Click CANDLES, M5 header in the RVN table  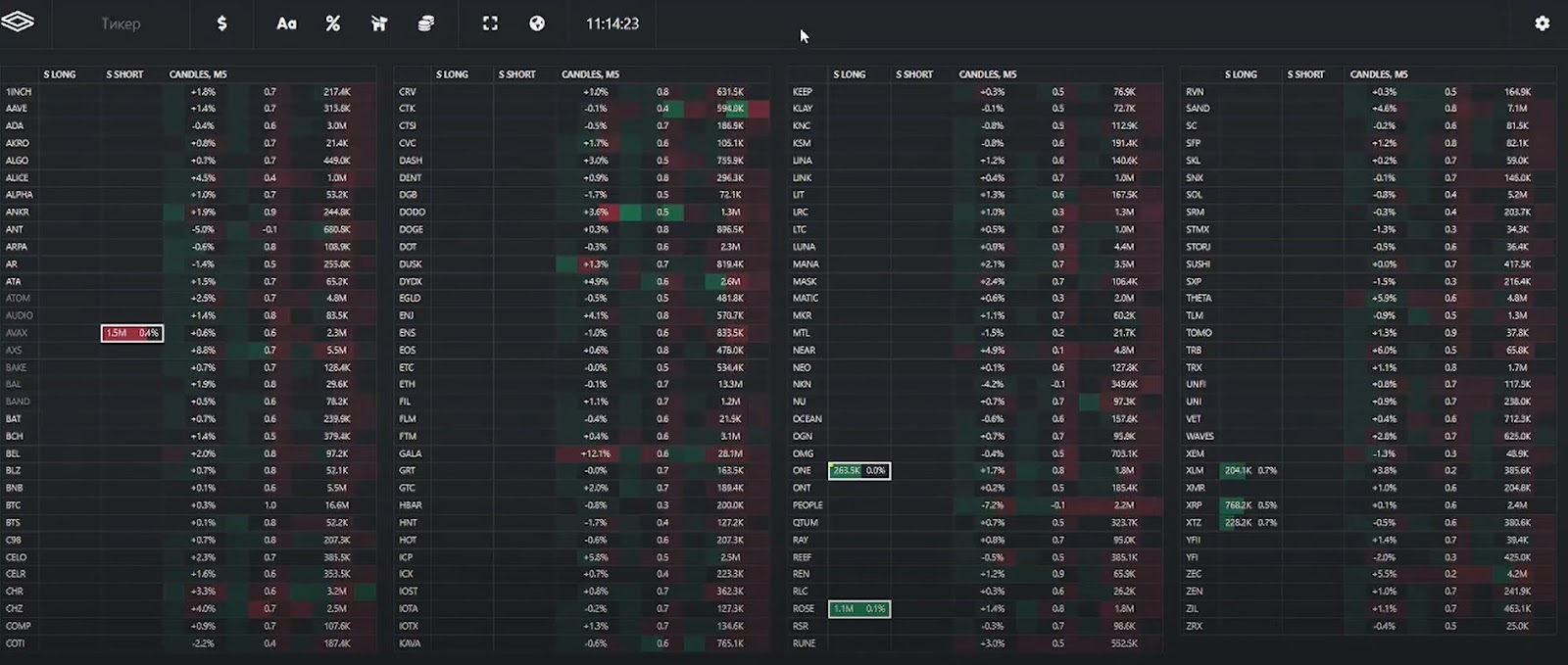[1379, 74]
